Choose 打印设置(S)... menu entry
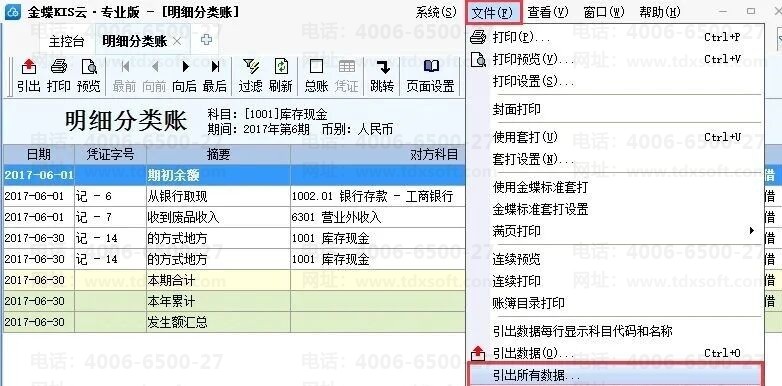The height and width of the screenshot is (386, 782). pos(615,81)
